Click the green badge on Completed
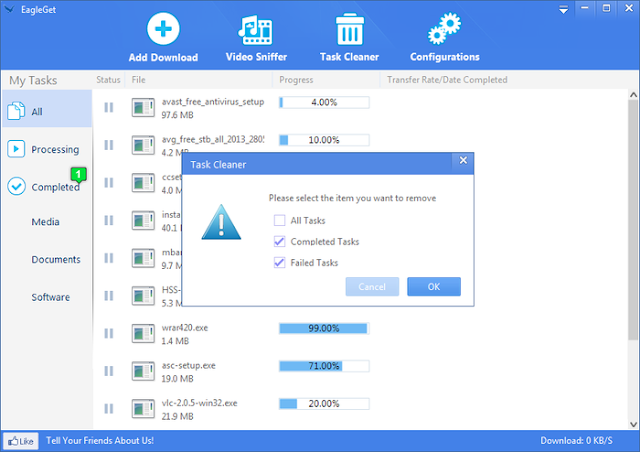This screenshot has width=640, height=452. pyautogui.click(x=78, y=174)
